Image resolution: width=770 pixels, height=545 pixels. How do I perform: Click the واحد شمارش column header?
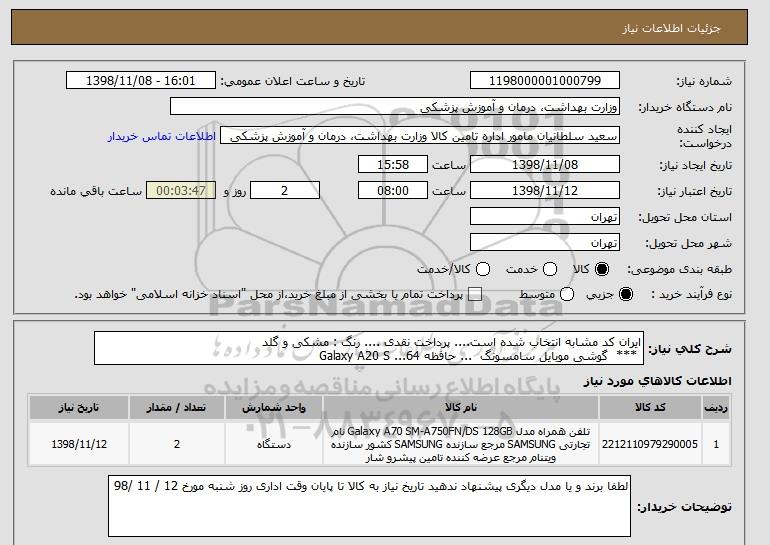click(274, 408)
